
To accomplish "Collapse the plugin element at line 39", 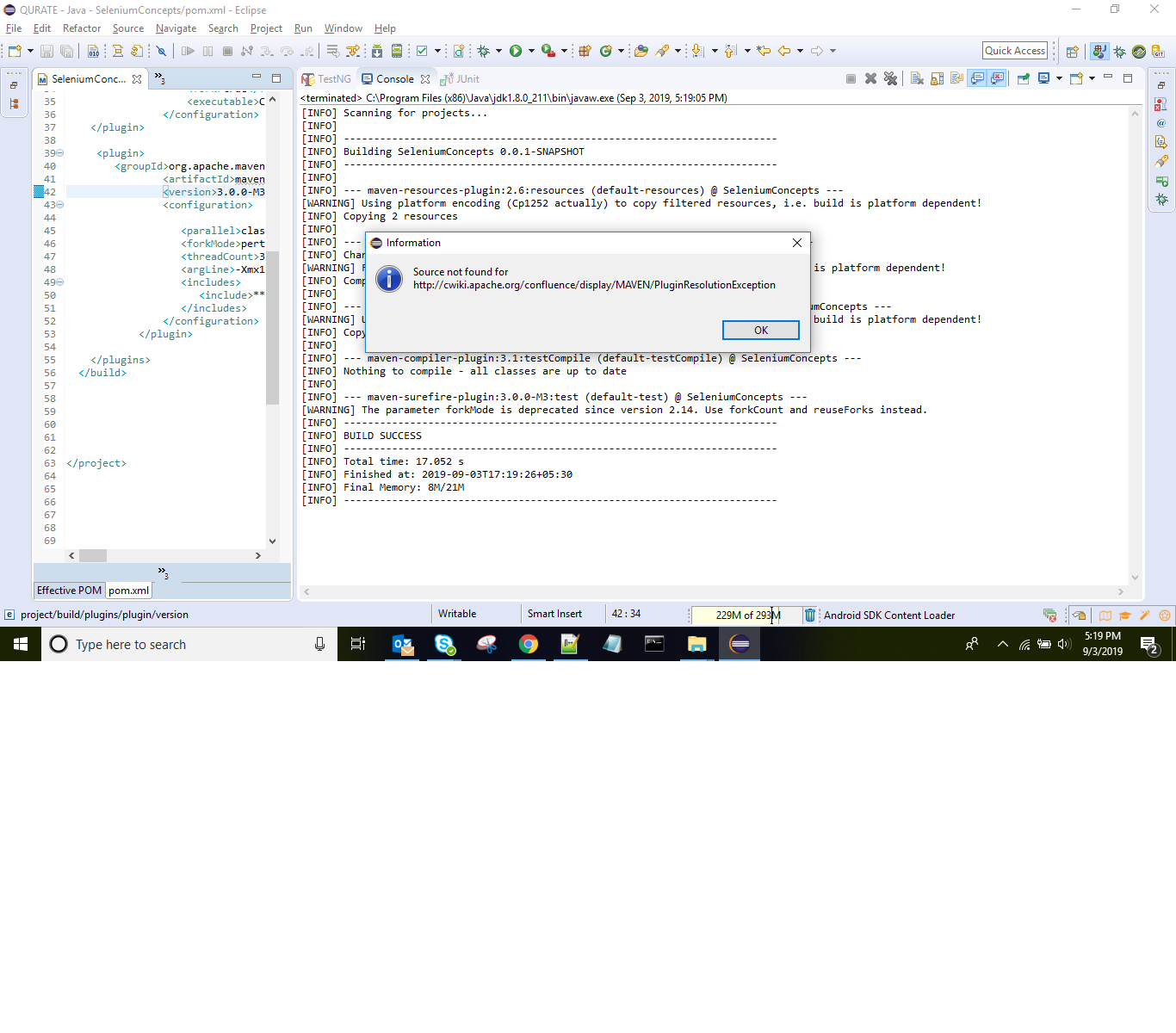I will point(59,153).
